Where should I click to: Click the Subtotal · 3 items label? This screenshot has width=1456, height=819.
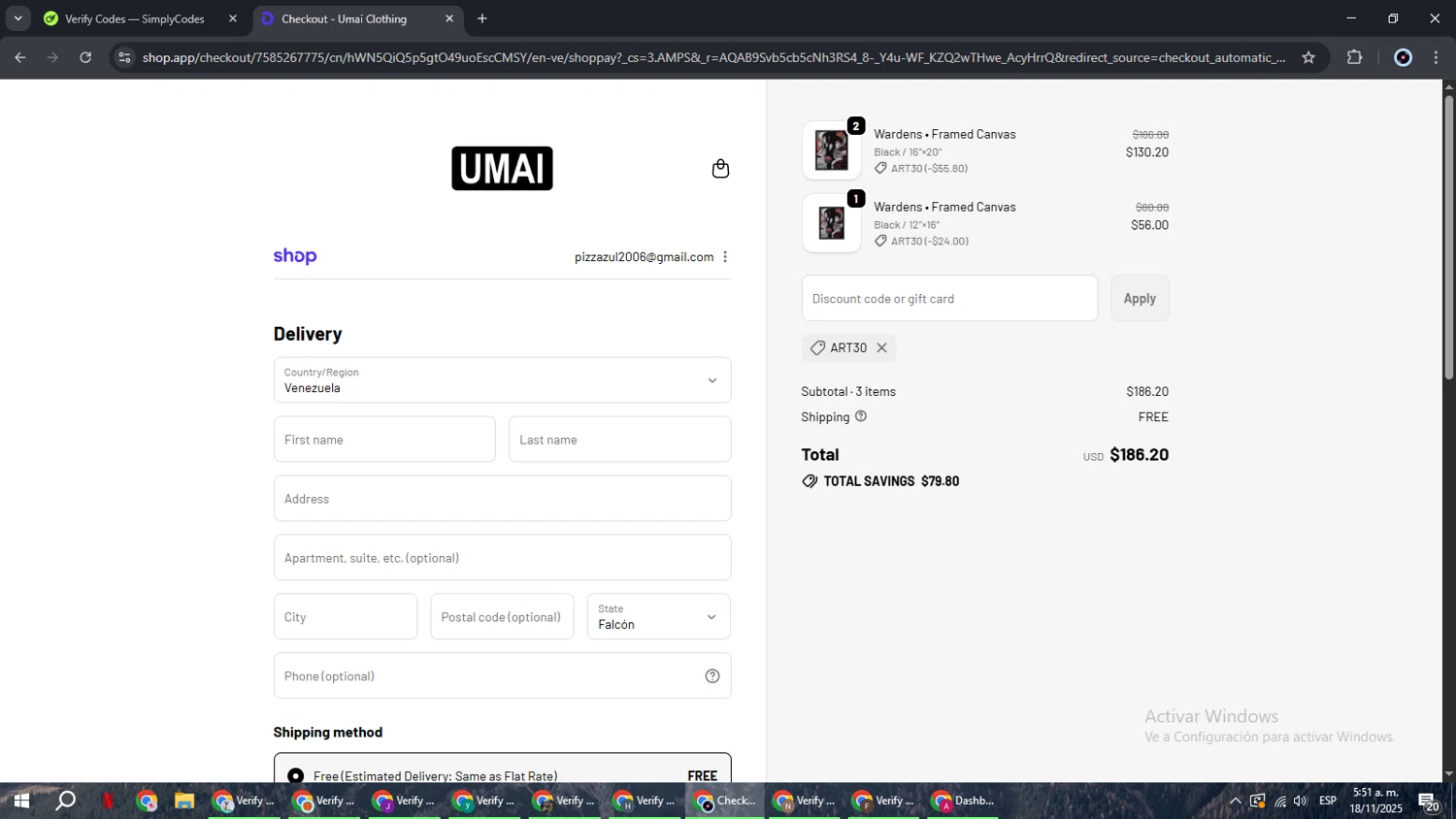click(x=848, y=391)
